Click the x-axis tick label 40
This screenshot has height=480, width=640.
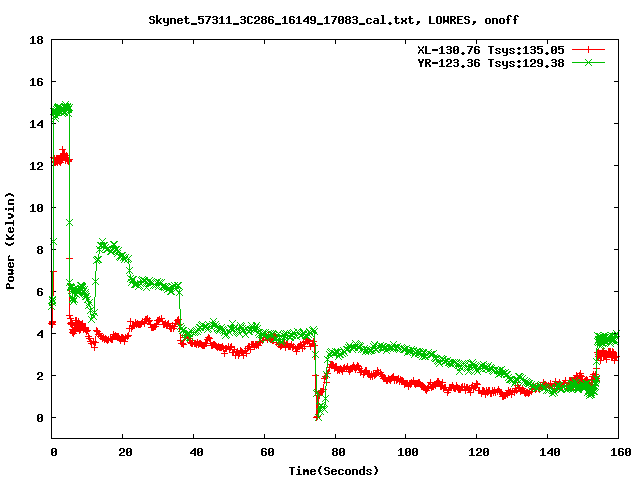coord(196,452)
